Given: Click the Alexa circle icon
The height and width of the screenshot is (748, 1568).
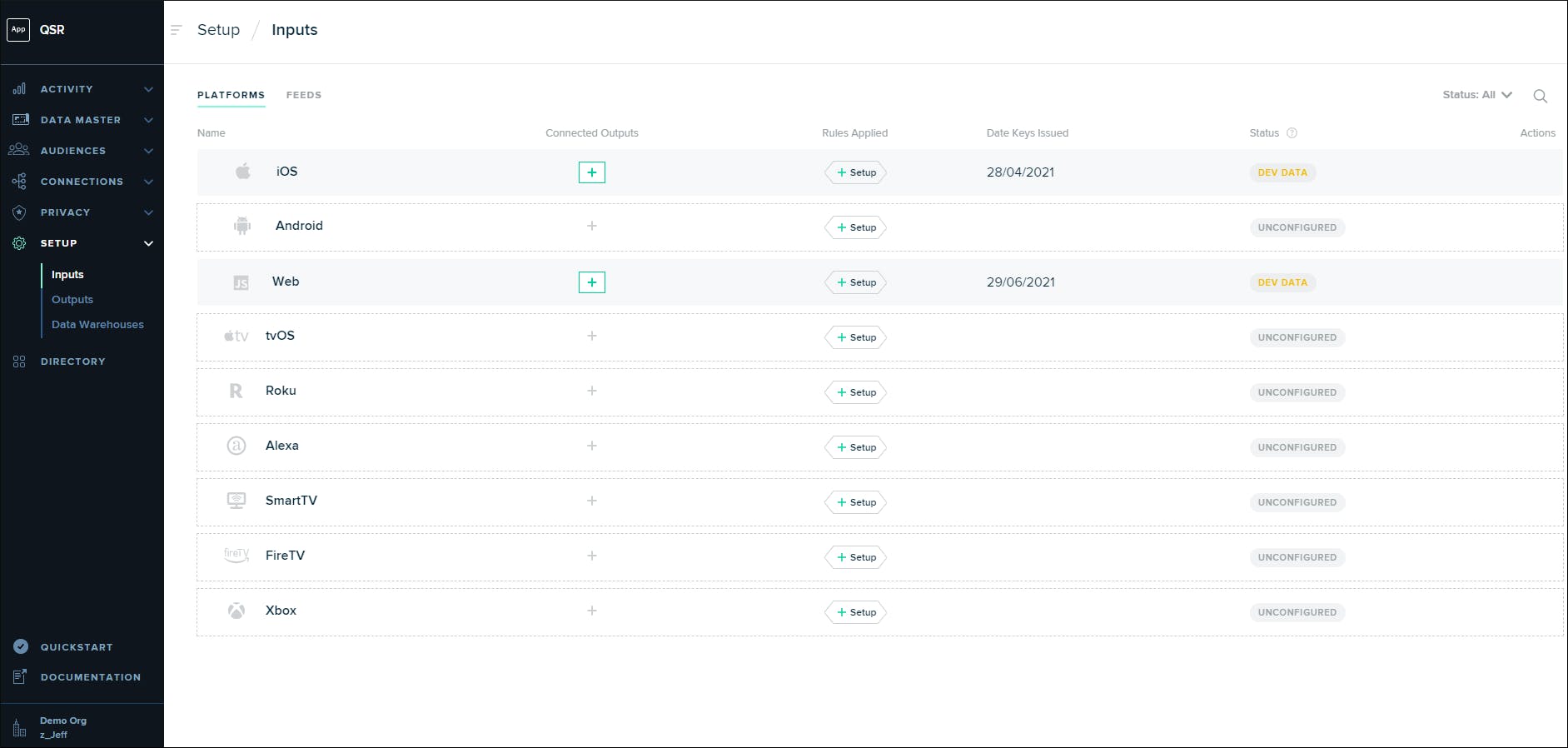Looking at the screenshot, I should coord(236,446).
